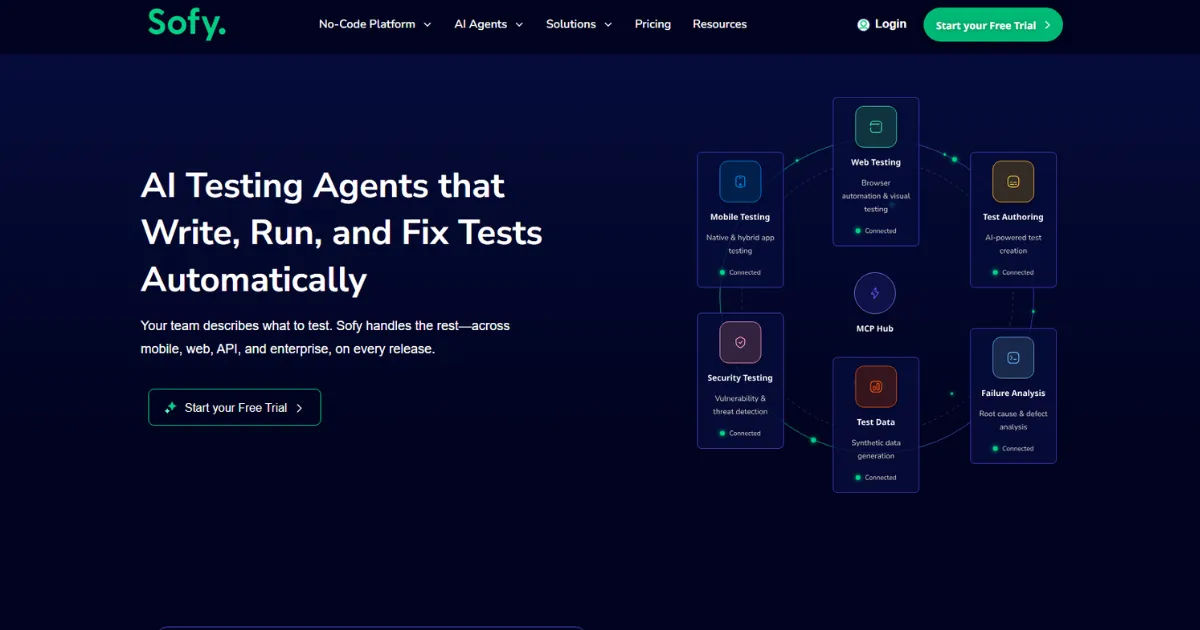The height and width of the screenshot is (630, 1200).
Task: Click the header Start your Free Trial button
Action: 993,25
